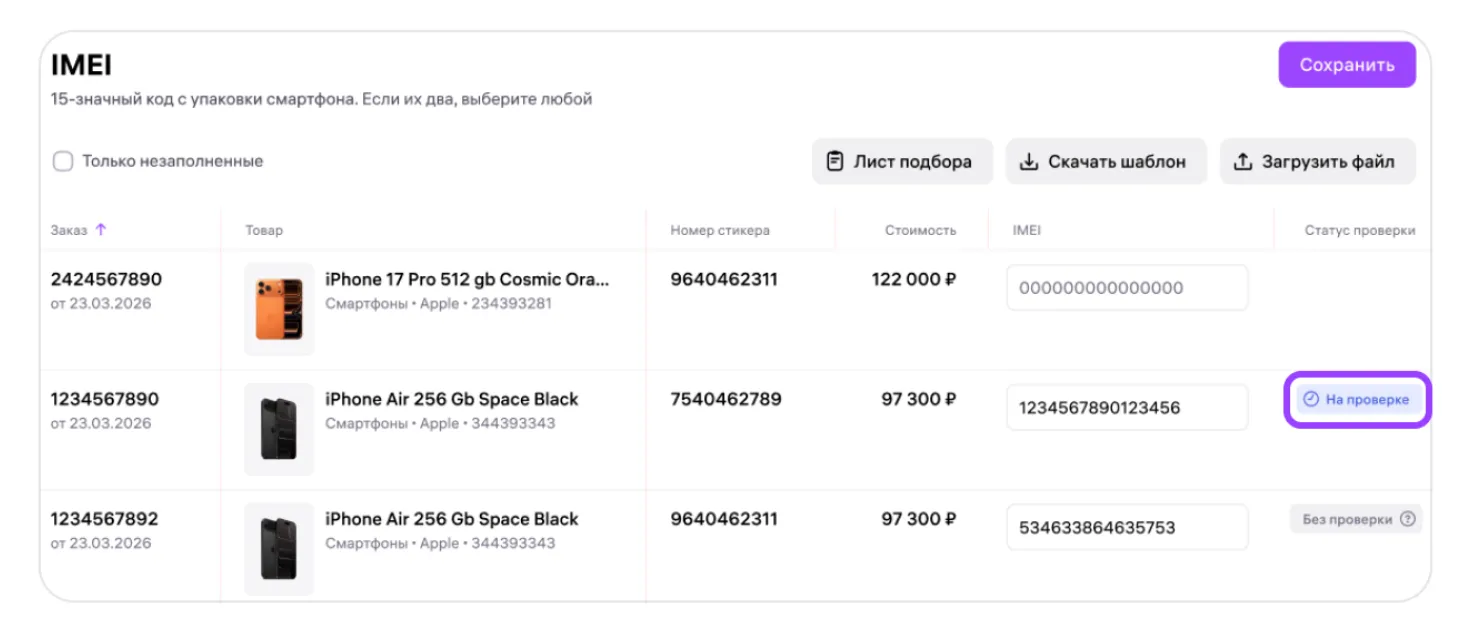The image size is (1478, 631).
Task: Click the Статус проверки column header
Action: pos(1359,230)
